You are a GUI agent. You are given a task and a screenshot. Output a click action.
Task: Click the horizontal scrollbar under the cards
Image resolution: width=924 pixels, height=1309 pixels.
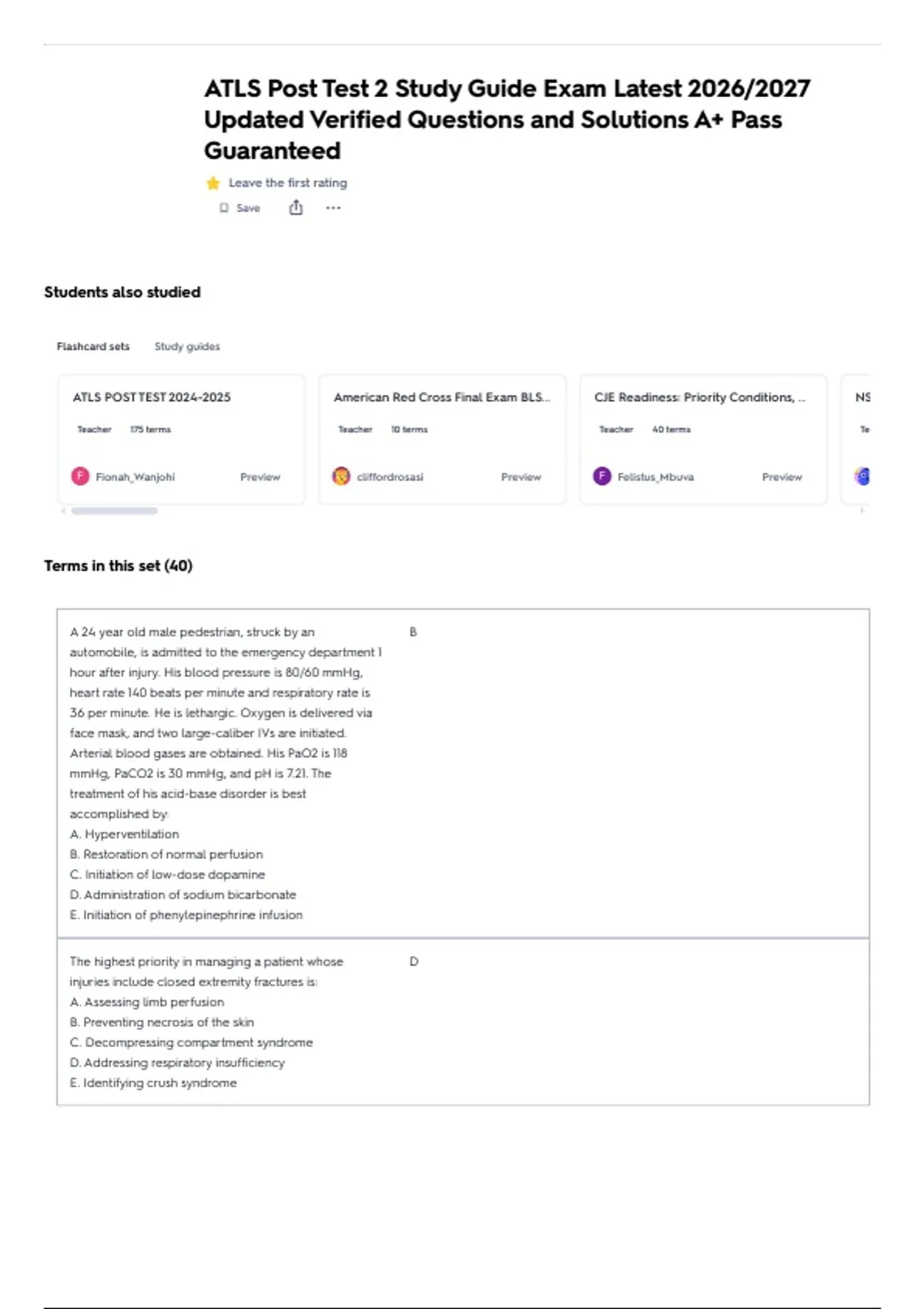pos(115,511)
